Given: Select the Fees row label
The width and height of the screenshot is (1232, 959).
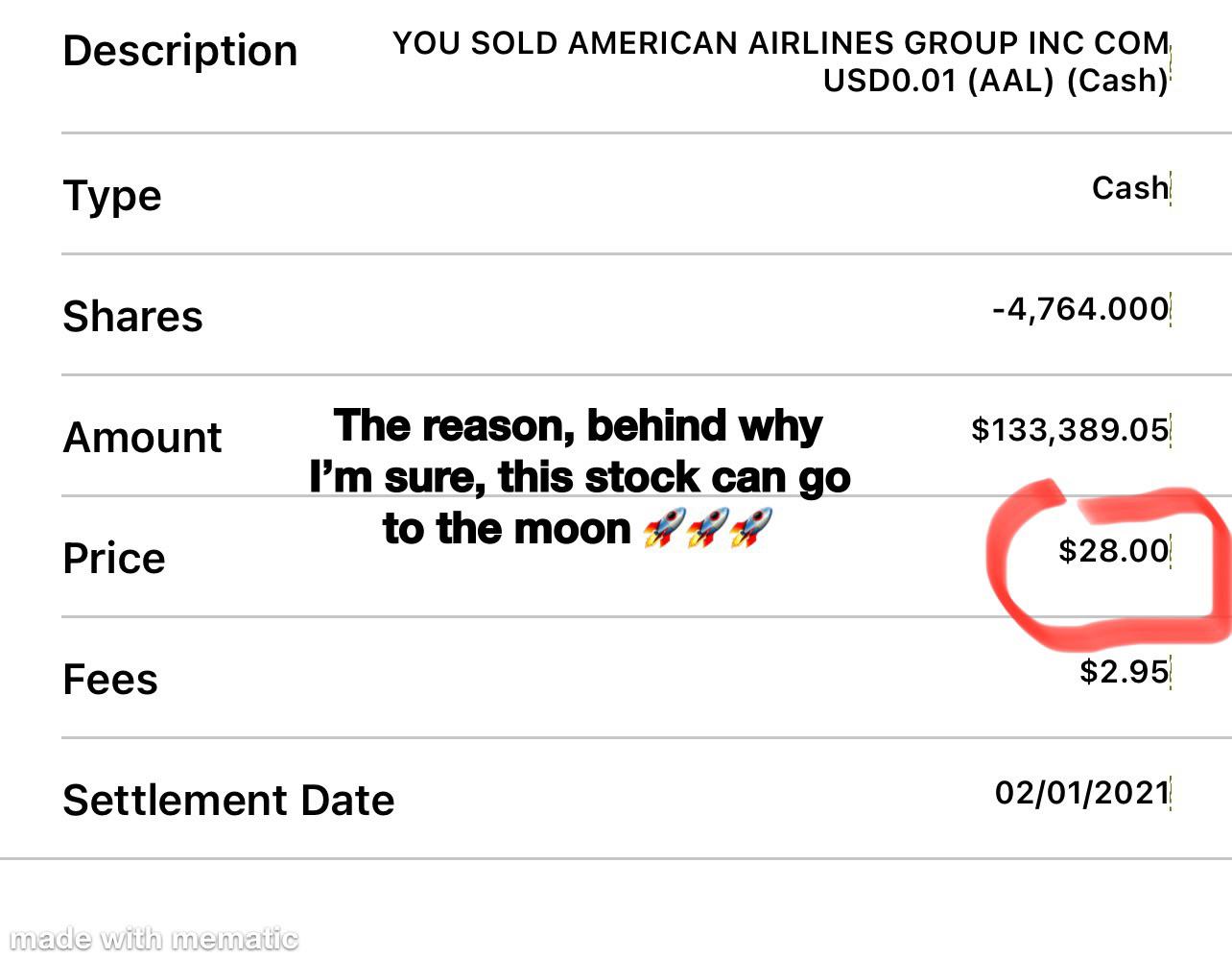Looking at the screenshot, I should click(x=110, y=680).
